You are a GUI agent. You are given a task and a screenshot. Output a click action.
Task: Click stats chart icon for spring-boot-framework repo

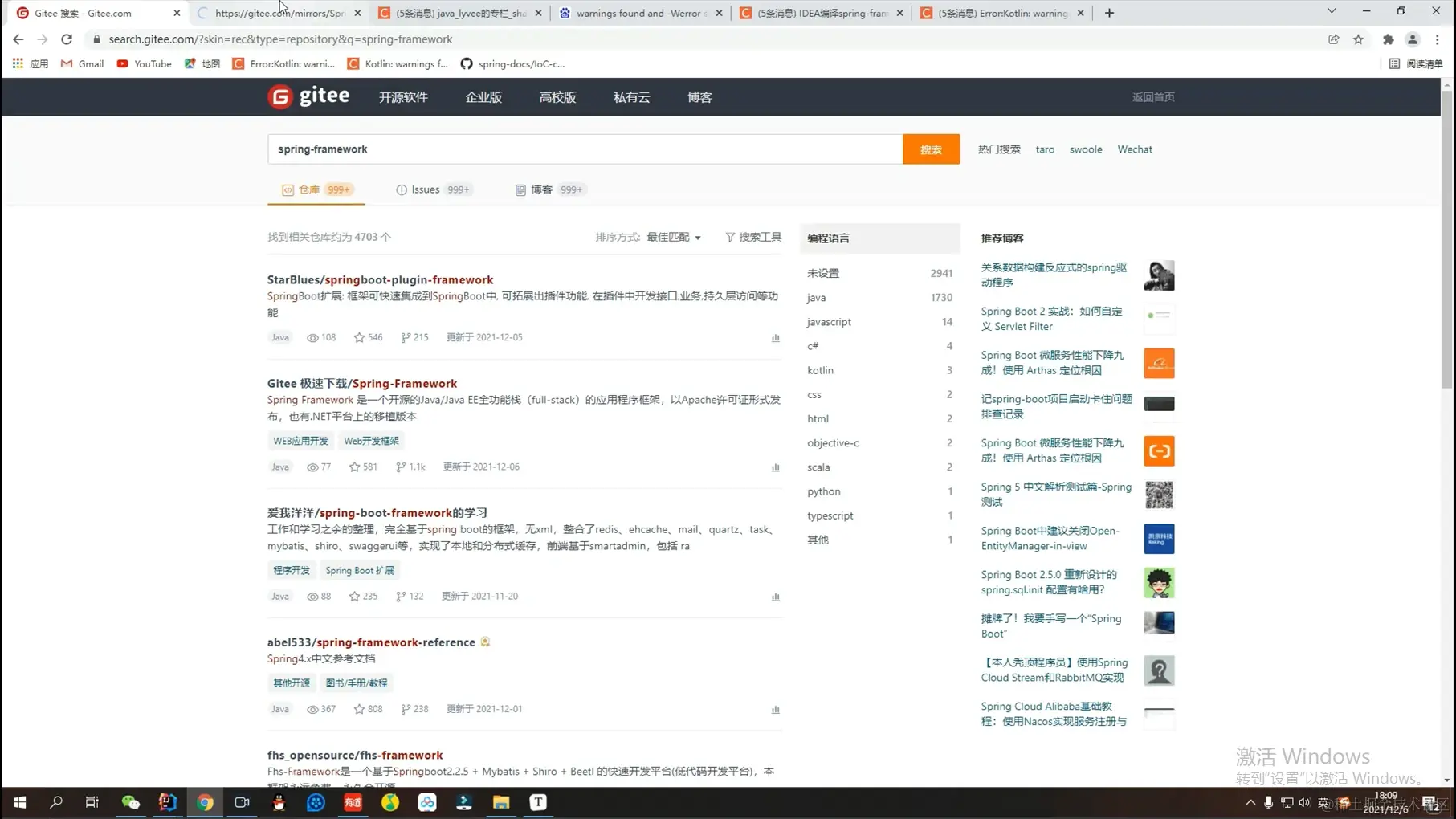(x=775, y=597)
